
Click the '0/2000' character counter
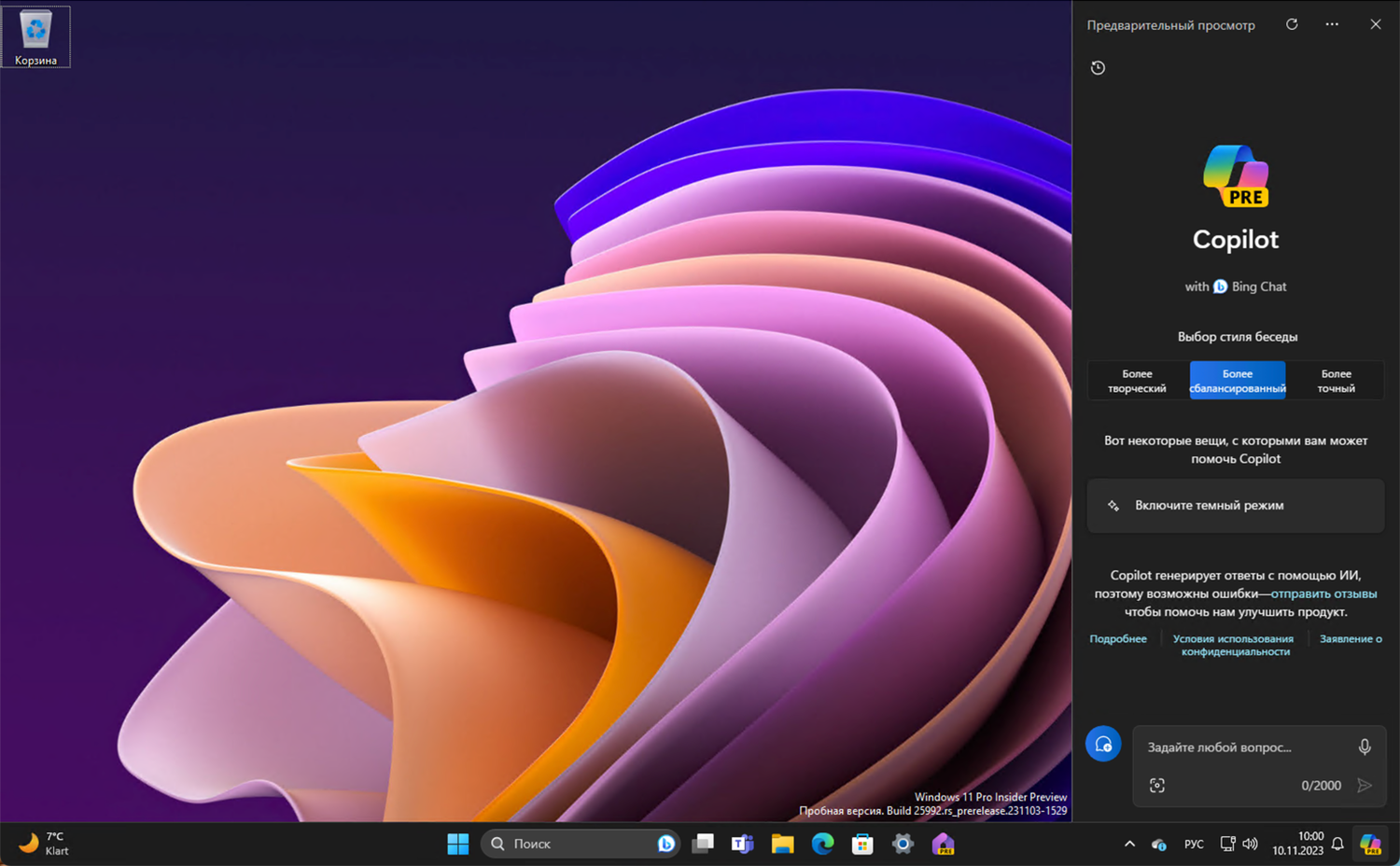1321,786
